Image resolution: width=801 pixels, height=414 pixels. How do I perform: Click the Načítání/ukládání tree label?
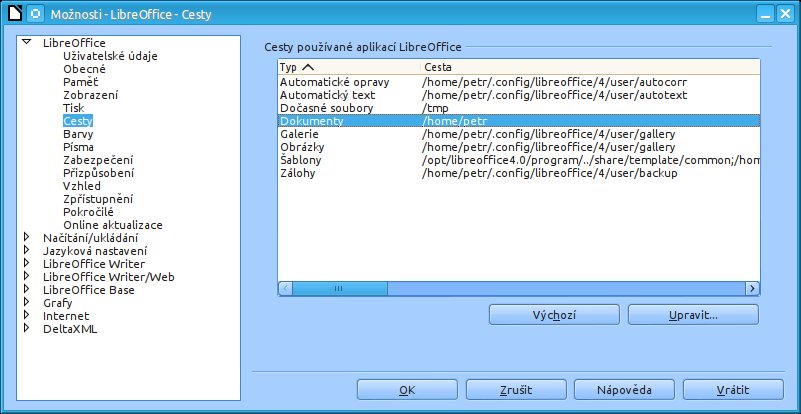[x=90, y=238]
